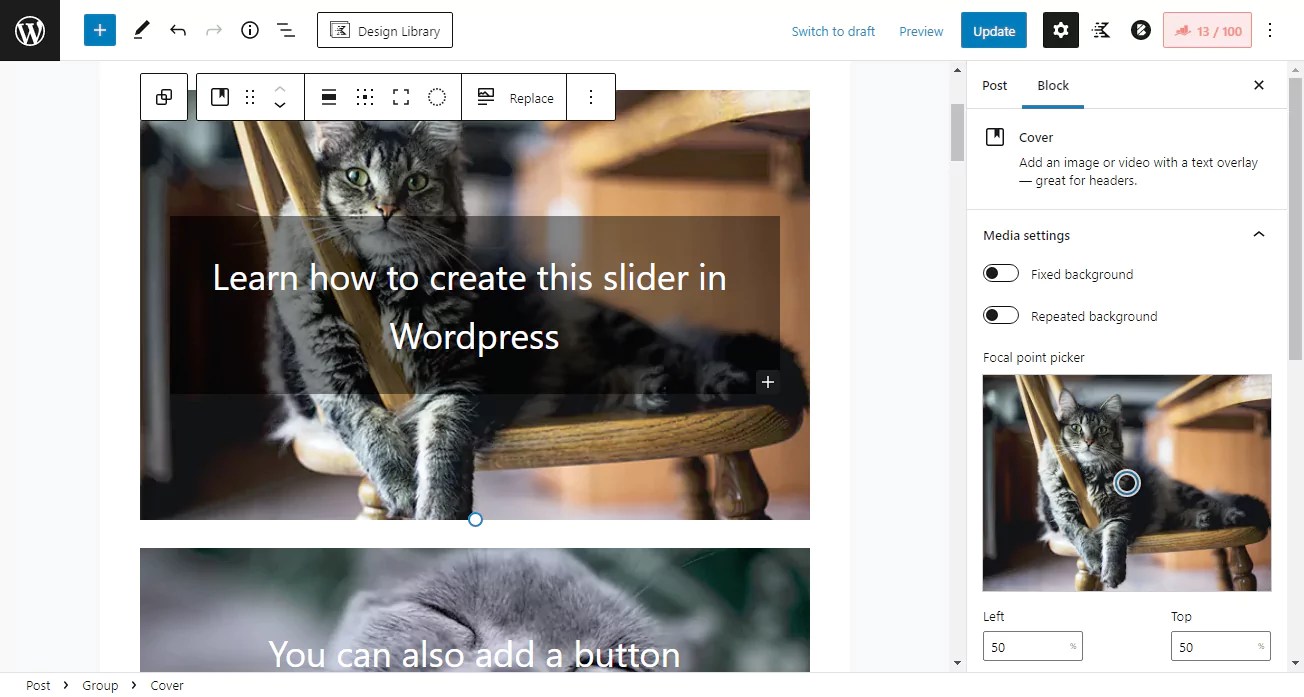Open the Cover block alignment control

(328, 97)
